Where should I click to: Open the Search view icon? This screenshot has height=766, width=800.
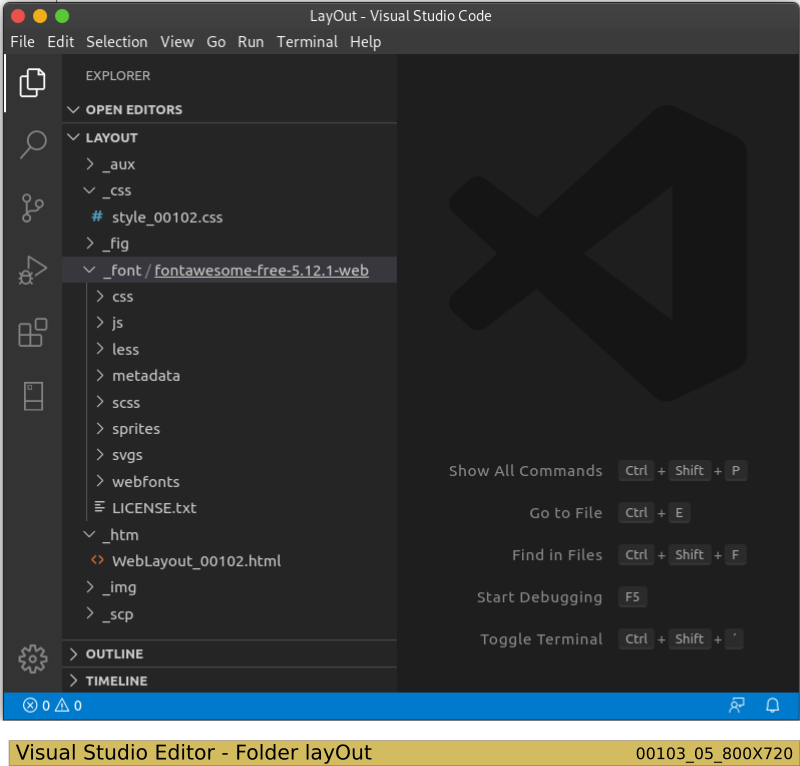coord(33,144)
